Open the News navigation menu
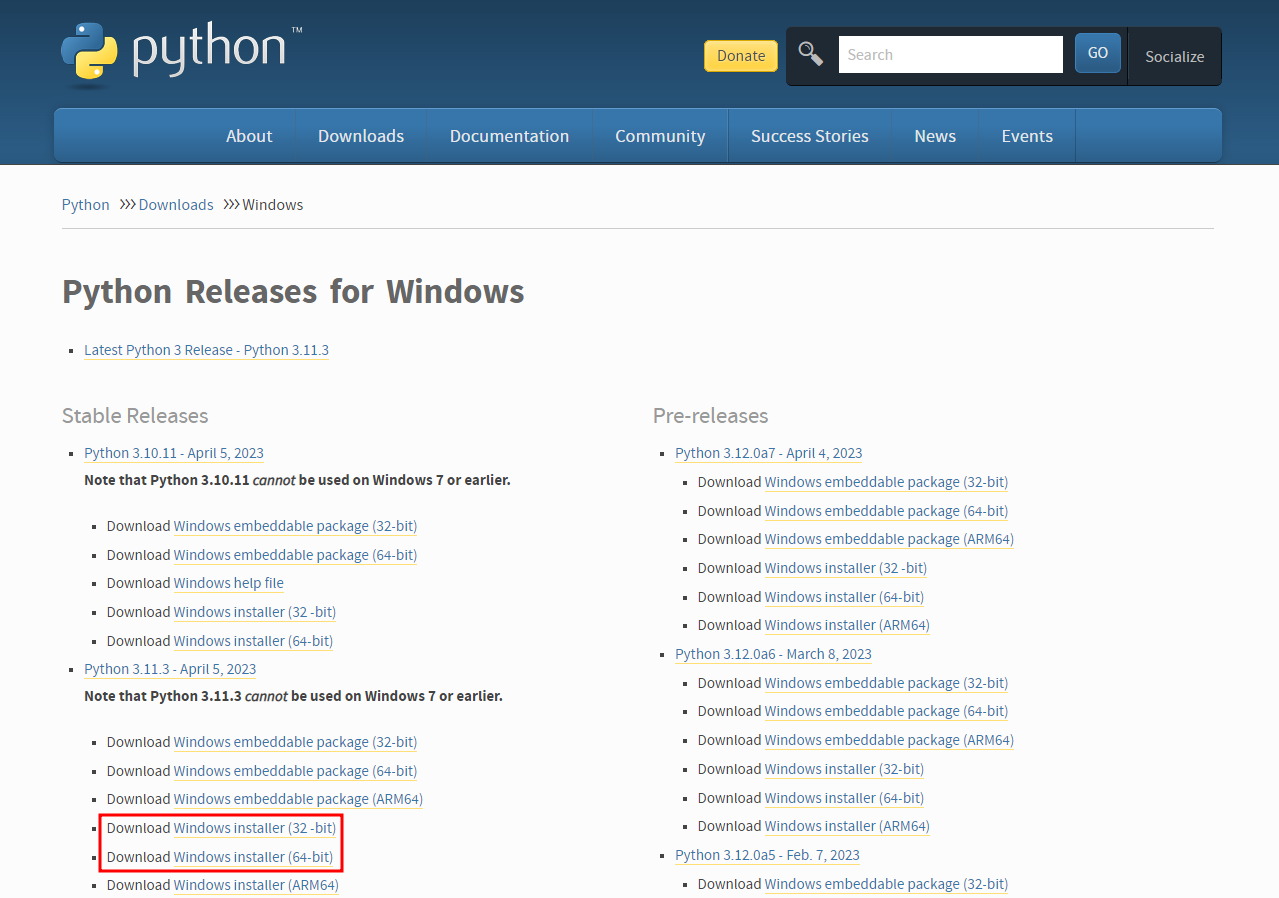Viewport: 1279px width, 898px height. click(x=935, y=136)
